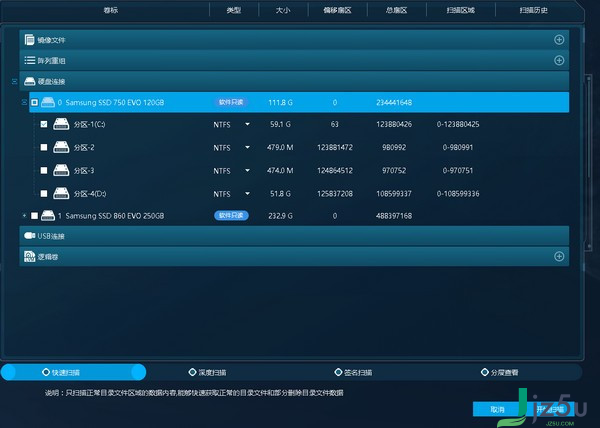Click the partition icon for 分区-2

coord(61,147)
